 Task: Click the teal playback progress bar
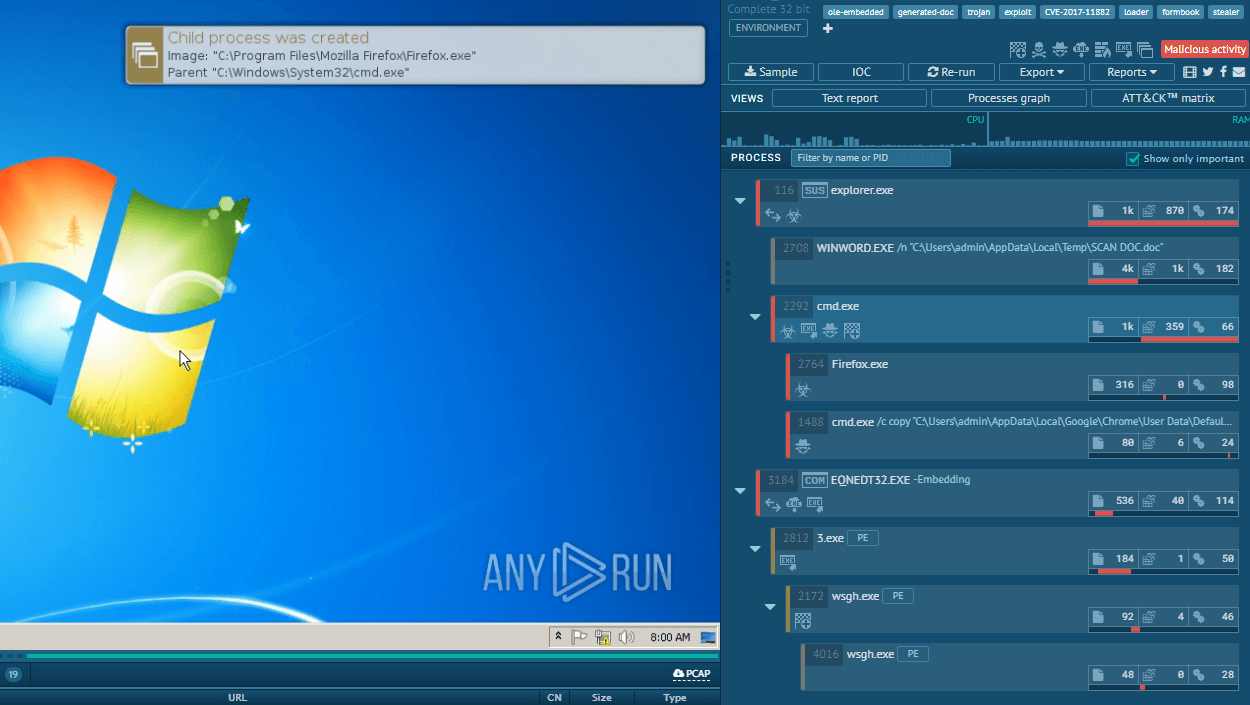[370, 656]
